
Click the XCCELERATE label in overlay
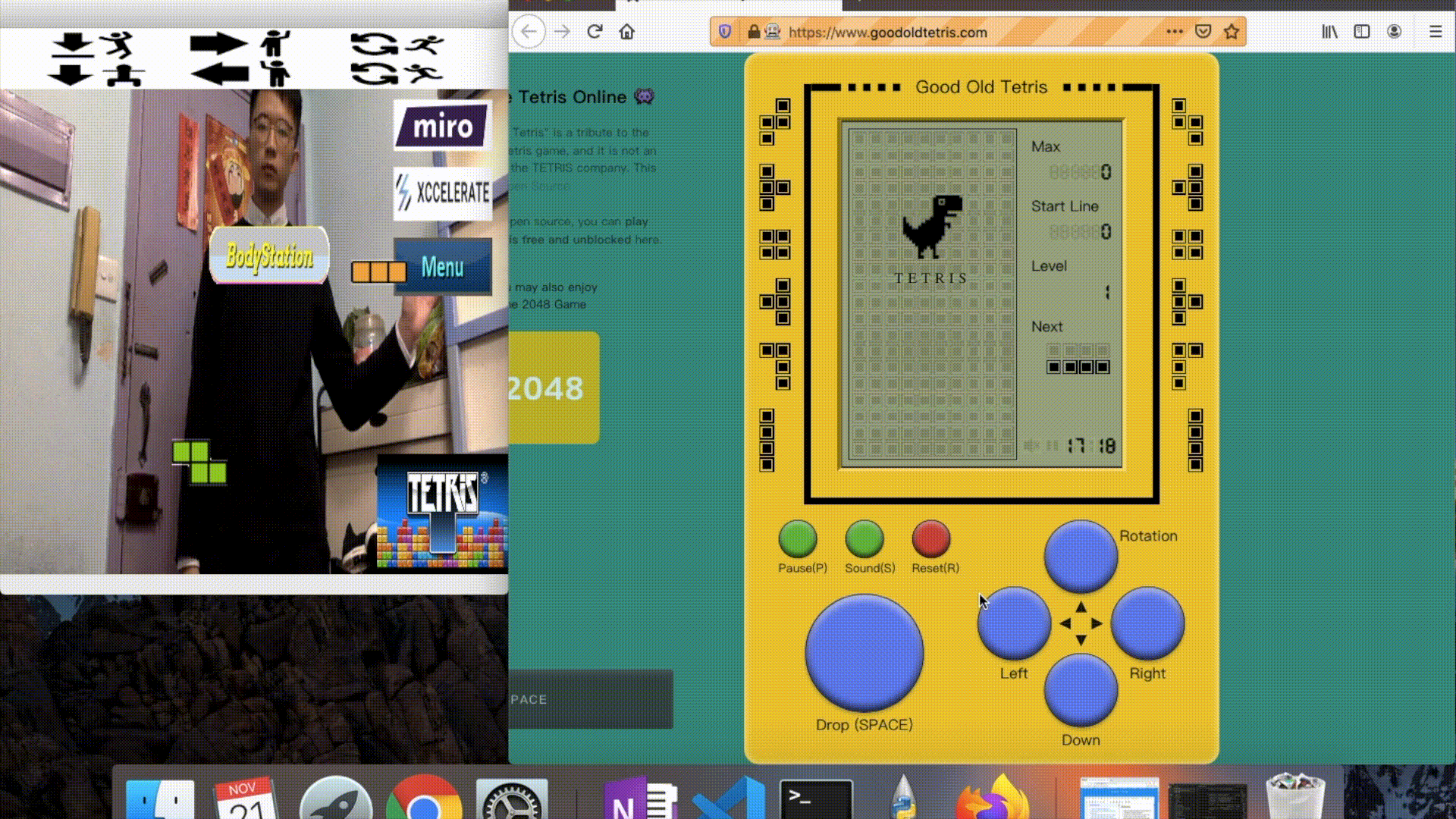443,193
